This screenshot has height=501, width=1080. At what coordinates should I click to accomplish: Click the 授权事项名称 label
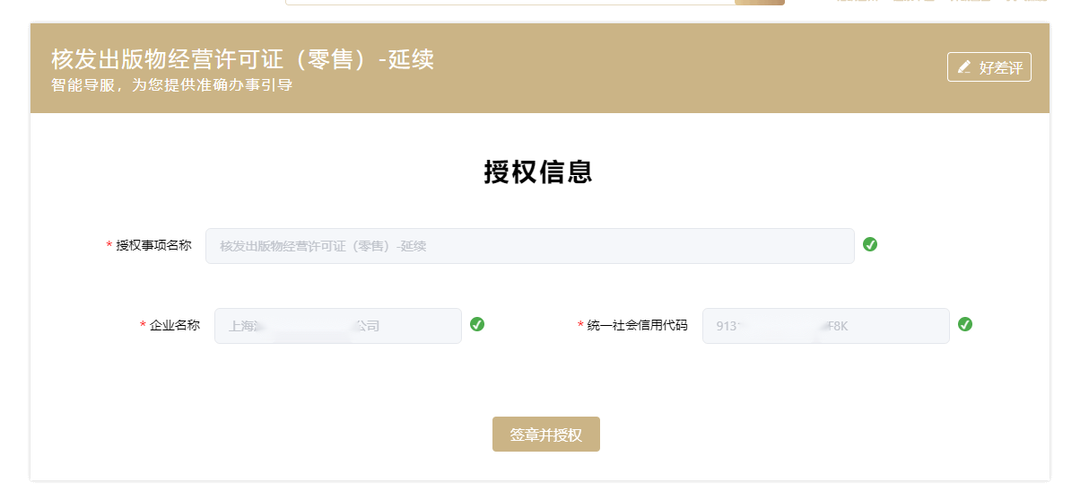[x=154, y=245]
